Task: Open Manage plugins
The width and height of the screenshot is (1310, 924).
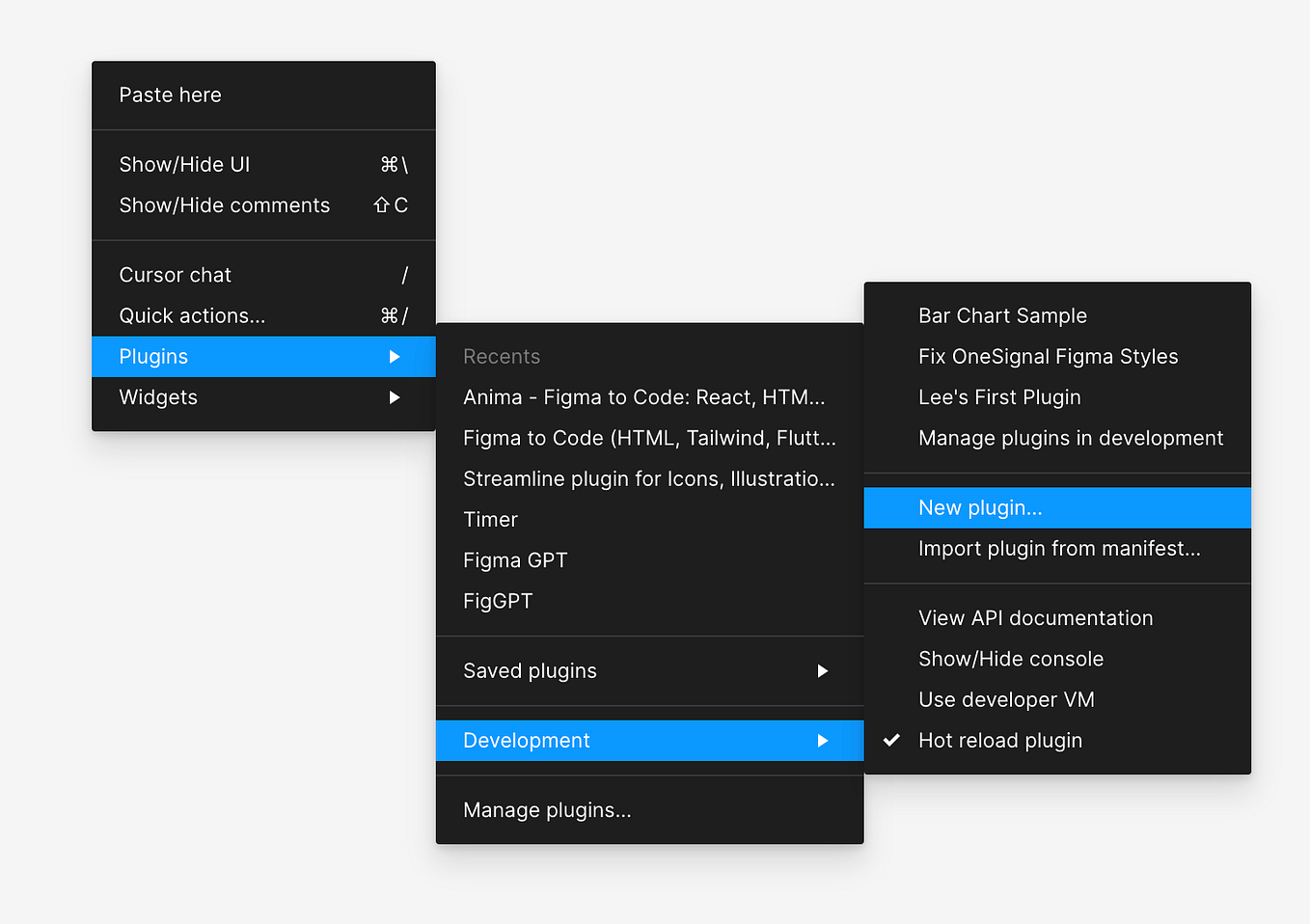Action: [x=547, y=810]
